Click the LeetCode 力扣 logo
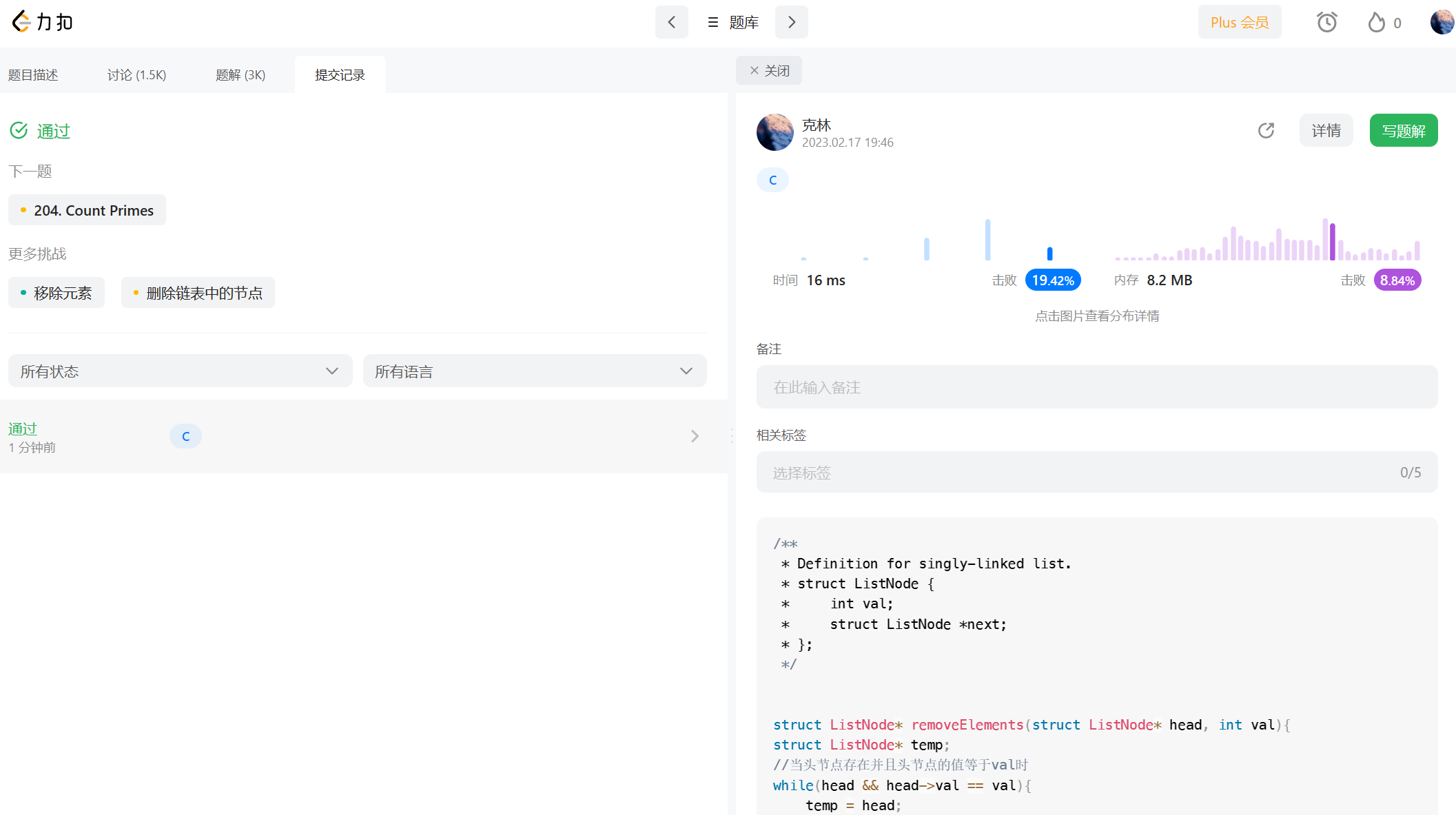 [x=43, y=22]
